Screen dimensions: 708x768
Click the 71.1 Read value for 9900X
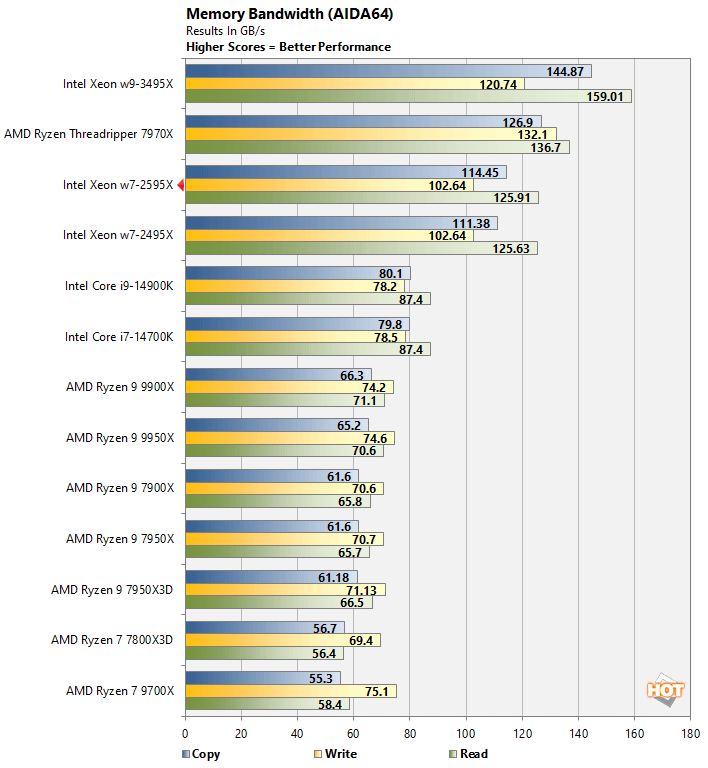pyautogui.click(x=365, y=401)
